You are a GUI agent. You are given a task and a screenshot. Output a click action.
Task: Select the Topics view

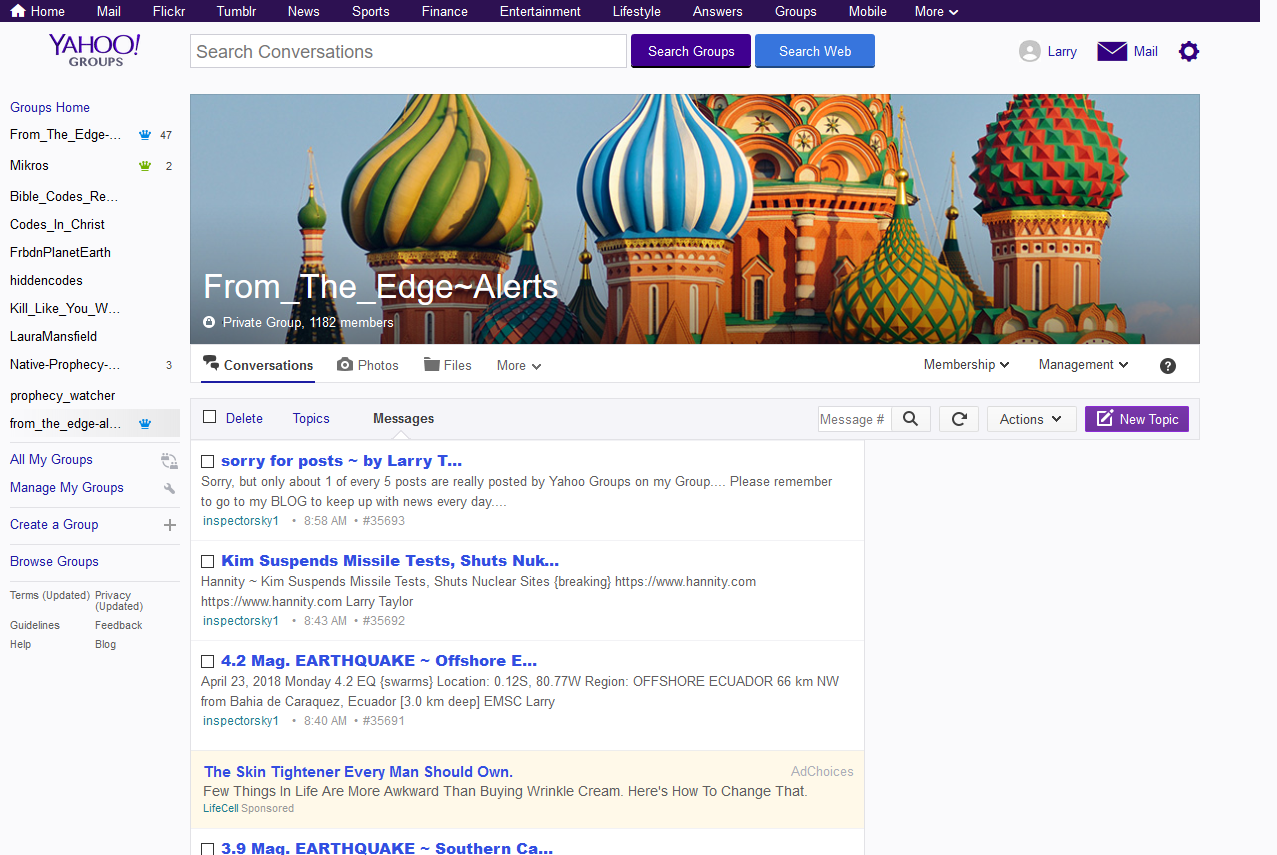311,419
